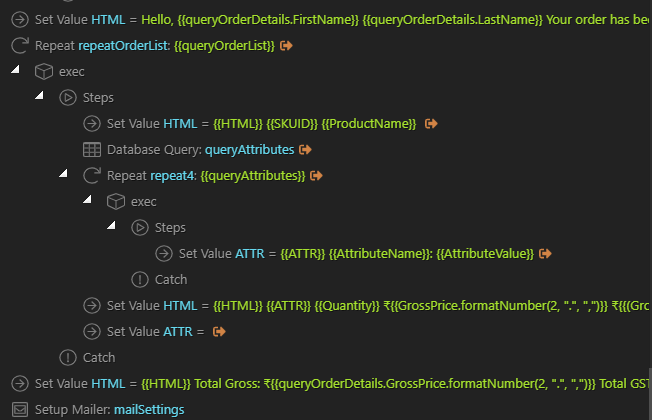652x420 pixels.
Task: Collapse the Steps node under first exec
Action: [x=39, y=95]
